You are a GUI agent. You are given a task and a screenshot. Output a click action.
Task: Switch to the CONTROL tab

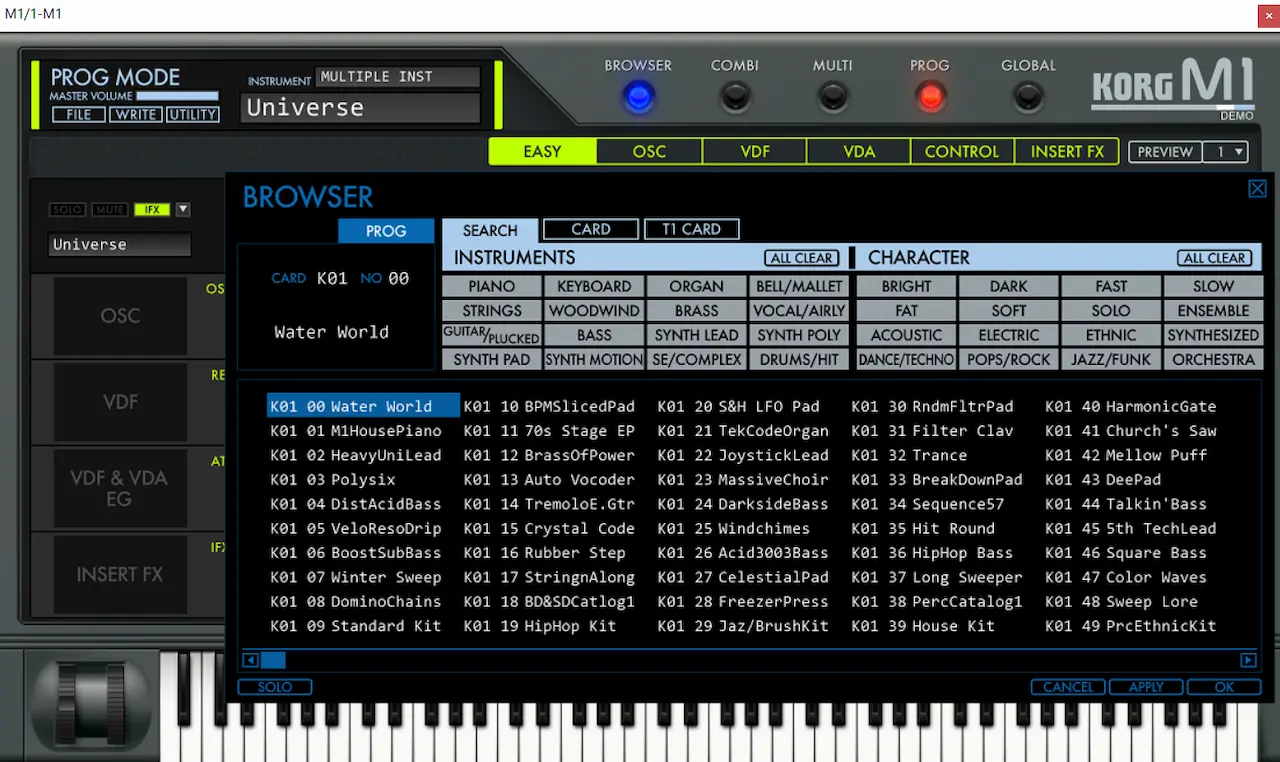(x=962, y=152)
